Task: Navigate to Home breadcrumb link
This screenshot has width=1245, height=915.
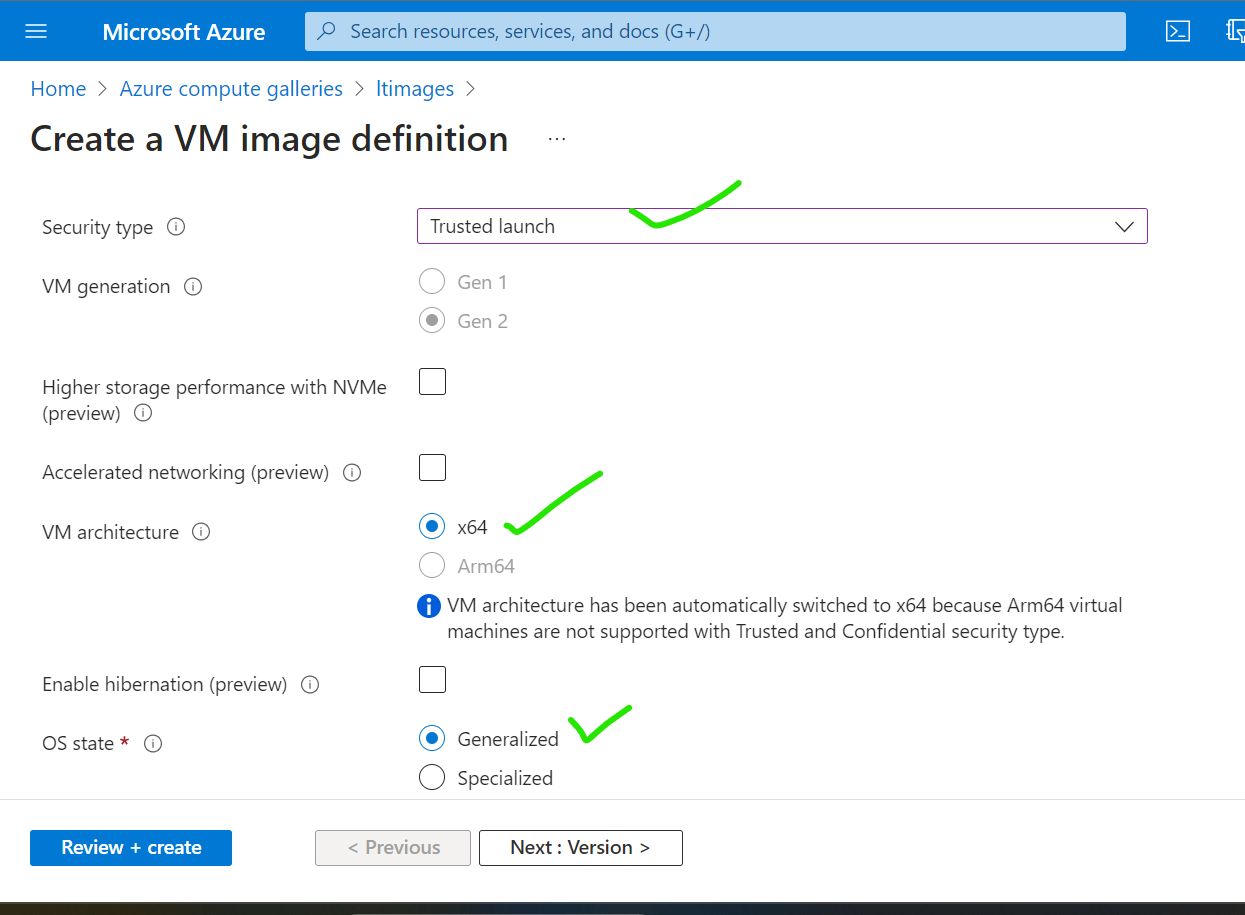Action: coord(58,89)
